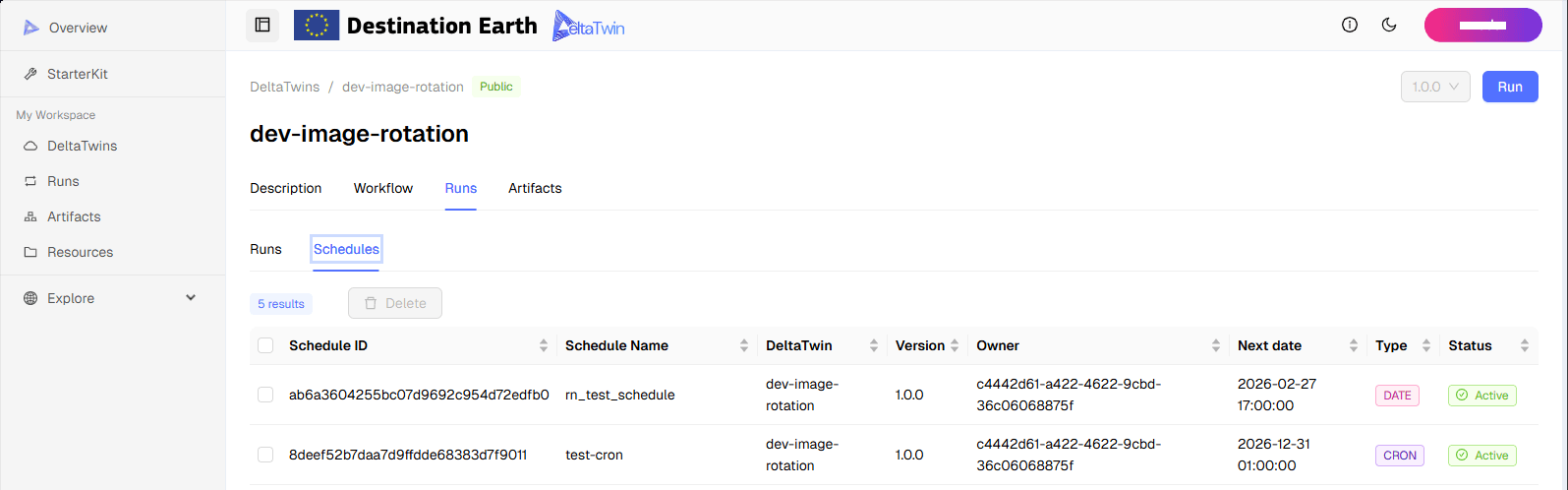Click DeltaTwins breadcrumb link
Viewport: 1568px width, 490px height.
[285, 87]
